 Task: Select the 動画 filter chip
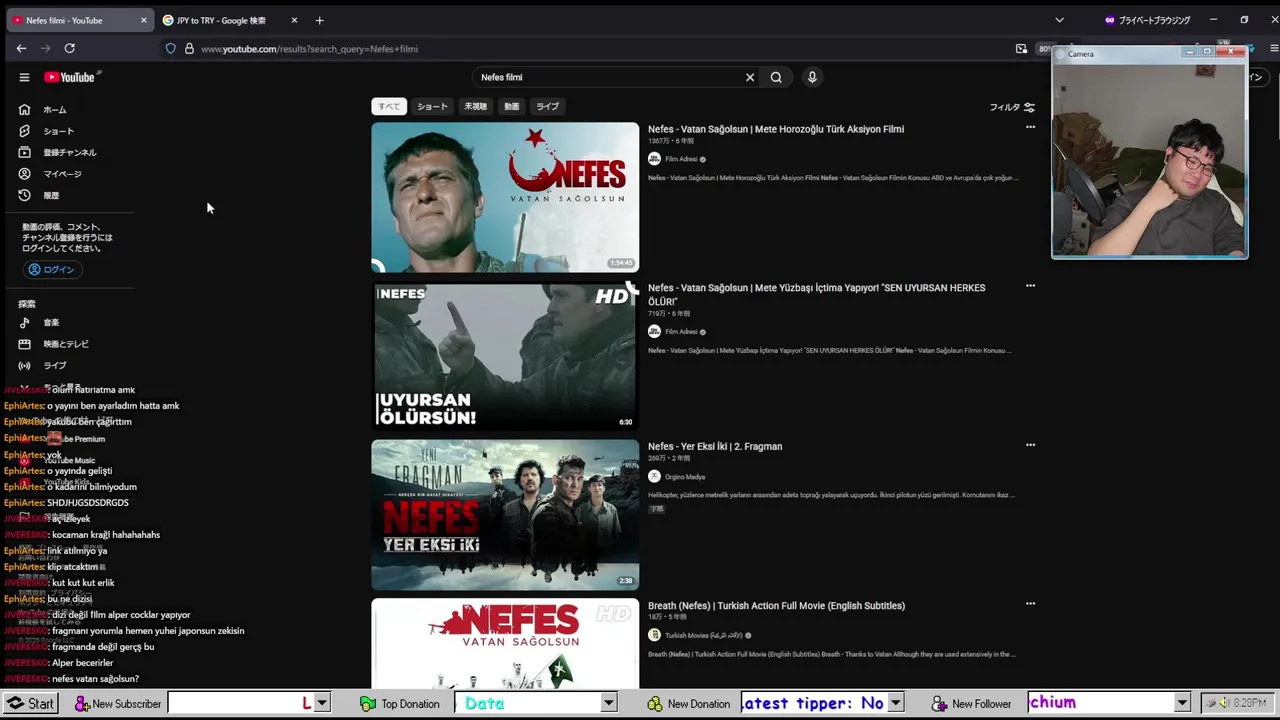point(512,106)
